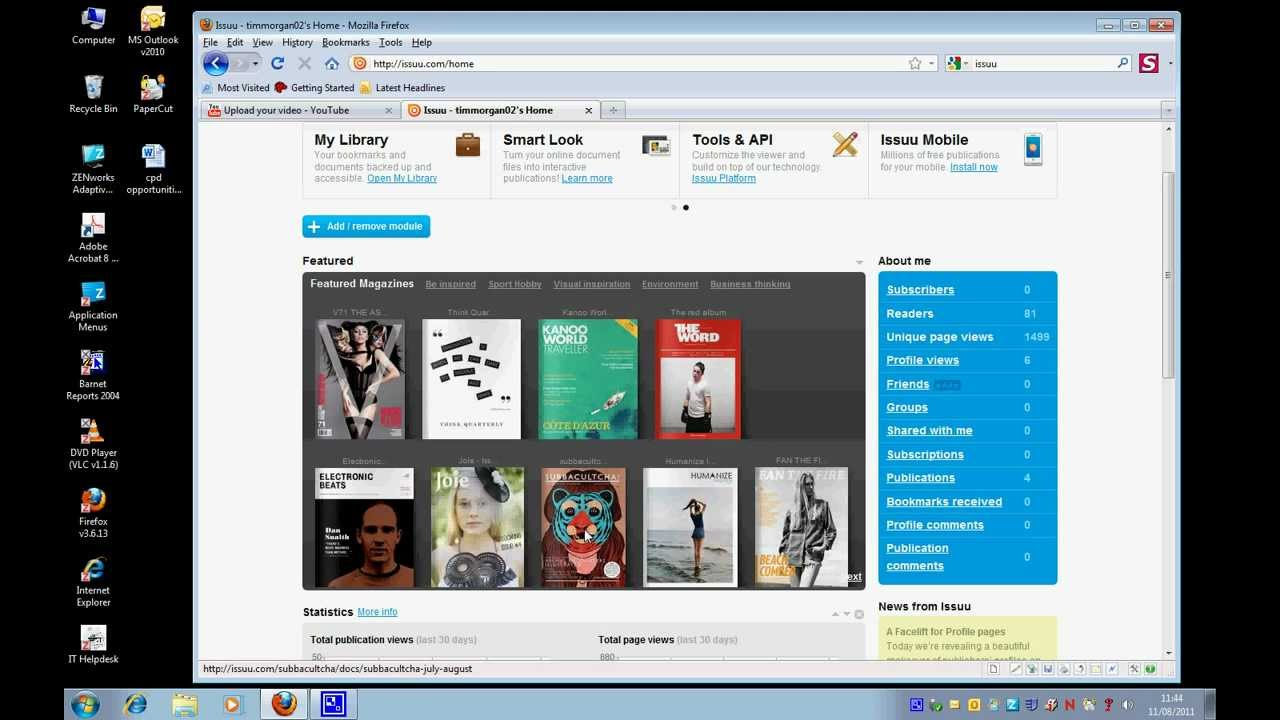The width and height of the screenshot is (1280, 720).
Task: Click the search magnifier icon
Action: (x=1123, y=63)
